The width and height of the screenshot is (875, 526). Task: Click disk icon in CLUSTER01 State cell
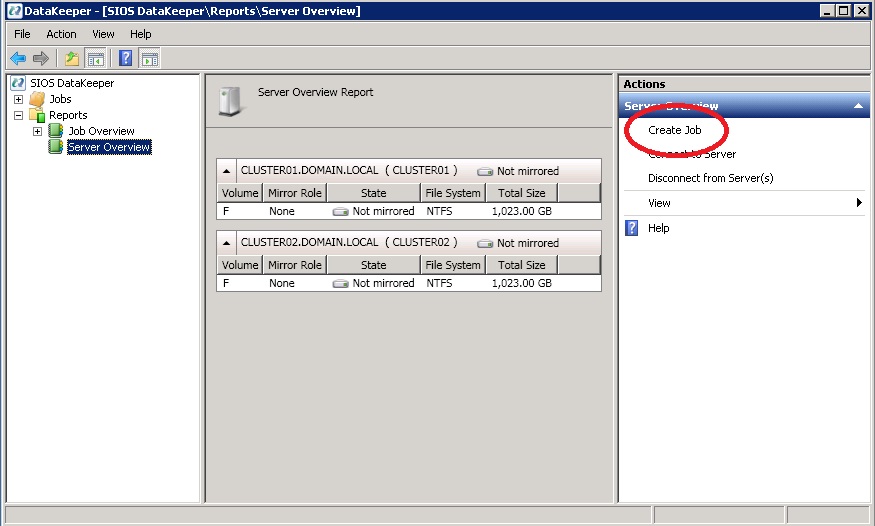pos(340,211)
